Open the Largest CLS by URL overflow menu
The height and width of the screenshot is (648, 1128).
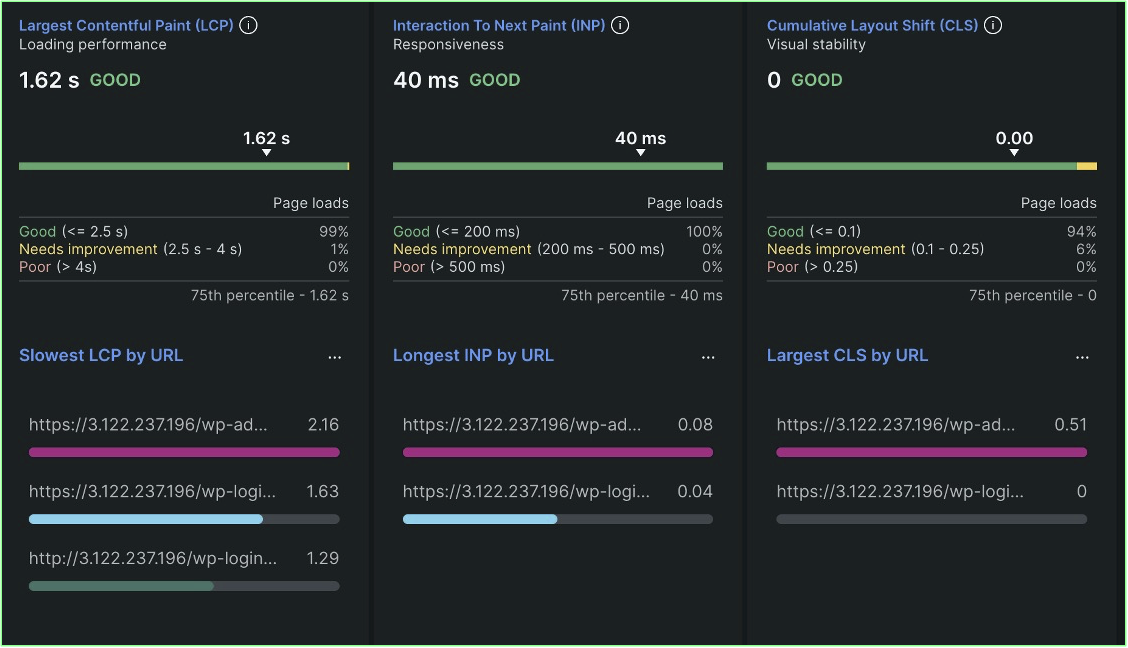point(1082,356)
